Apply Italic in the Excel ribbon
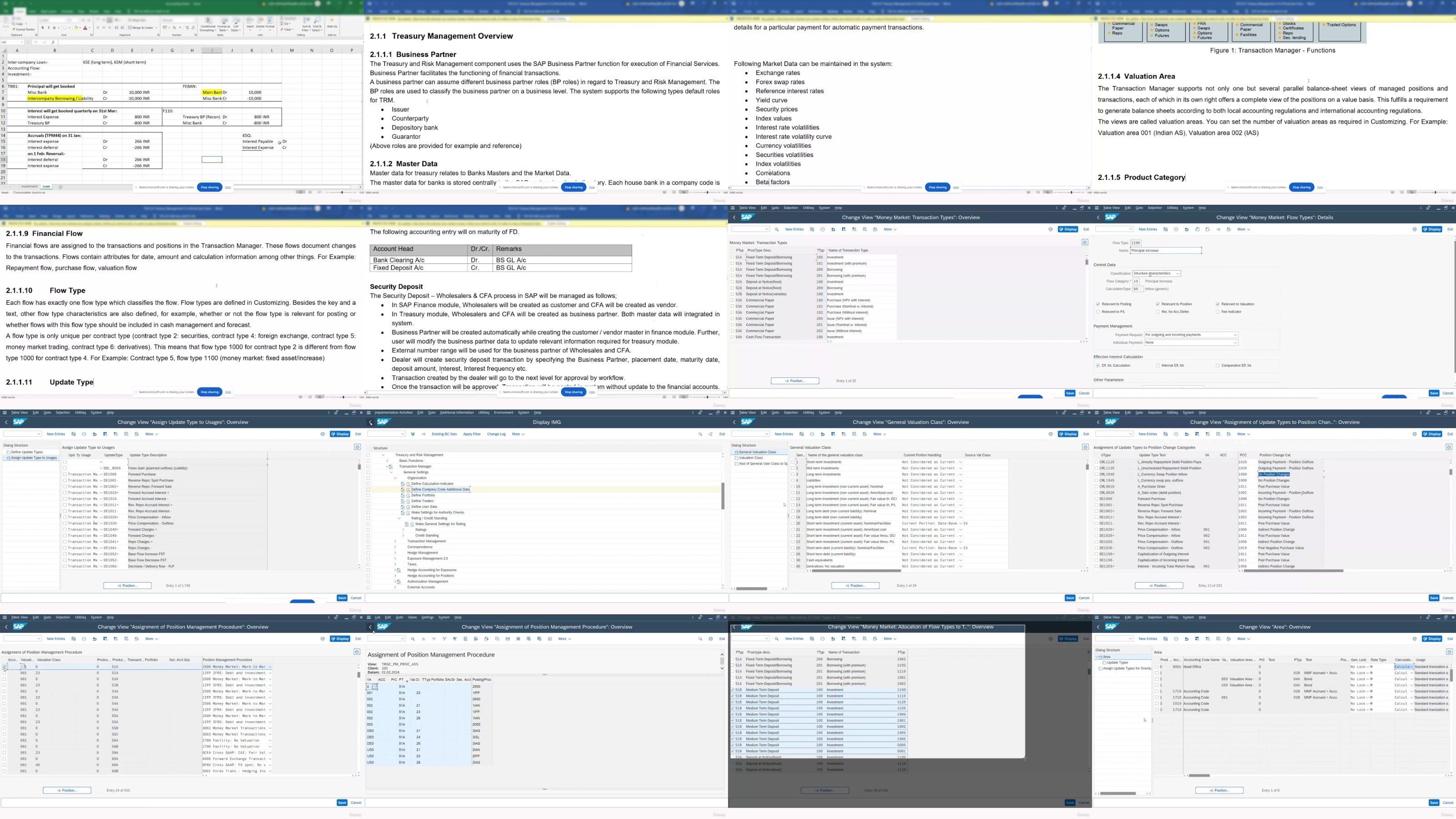The width and height of the screenshot is (1456, 819). coord(49,28)
